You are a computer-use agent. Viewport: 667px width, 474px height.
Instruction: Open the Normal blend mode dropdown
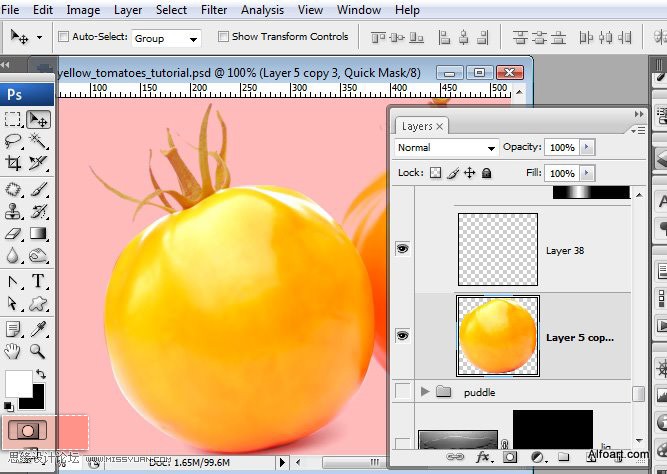pos(447,148)
